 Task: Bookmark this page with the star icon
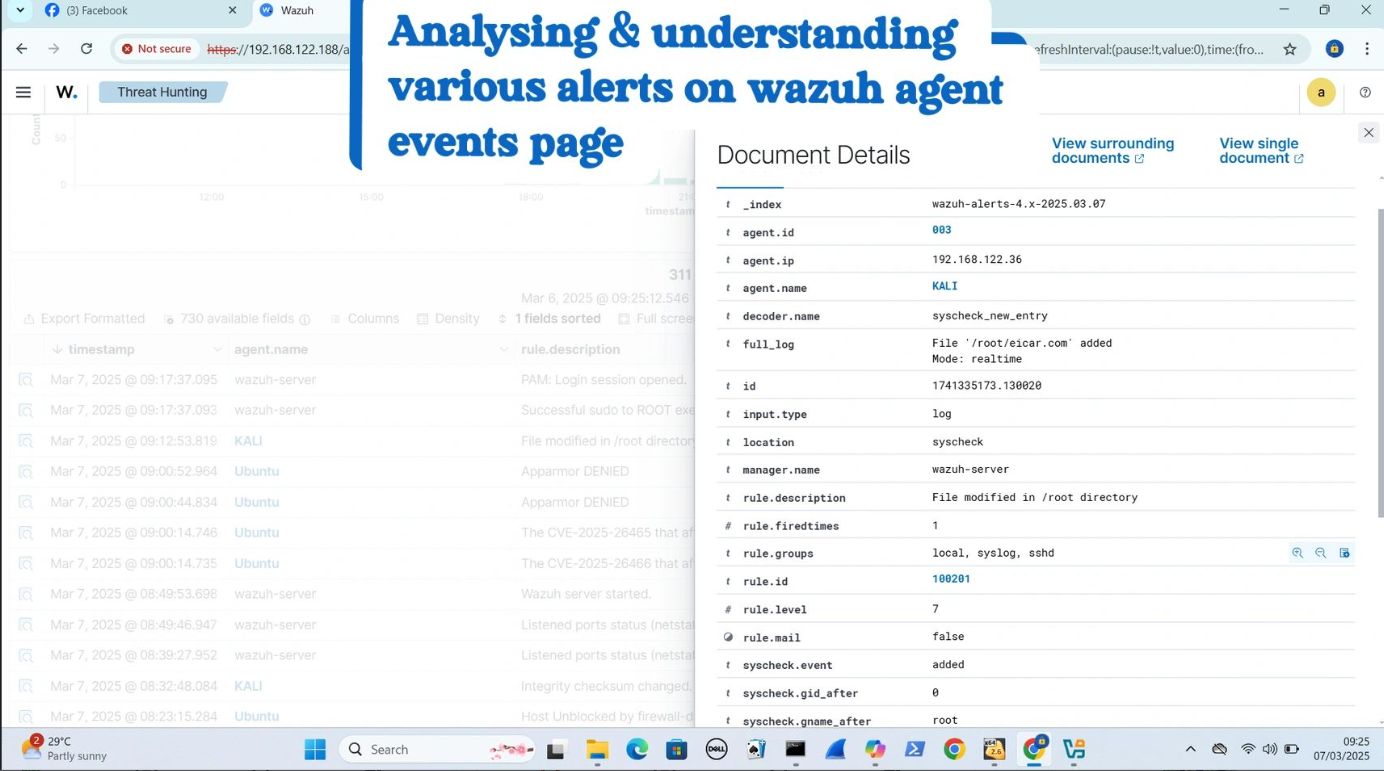tap(1290, 49)
